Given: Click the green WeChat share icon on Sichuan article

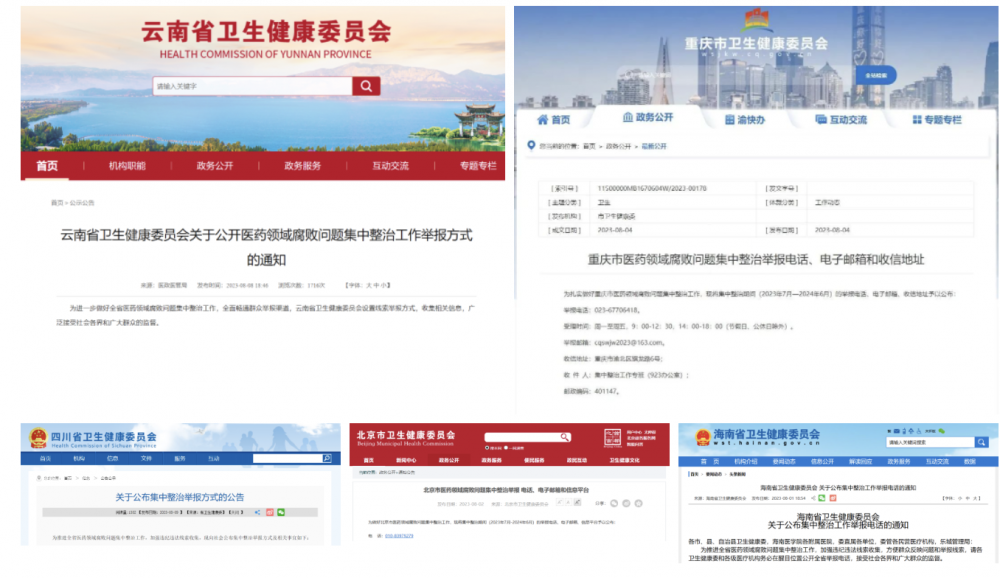Looking at the screenshot, I should tap(281, 512).
